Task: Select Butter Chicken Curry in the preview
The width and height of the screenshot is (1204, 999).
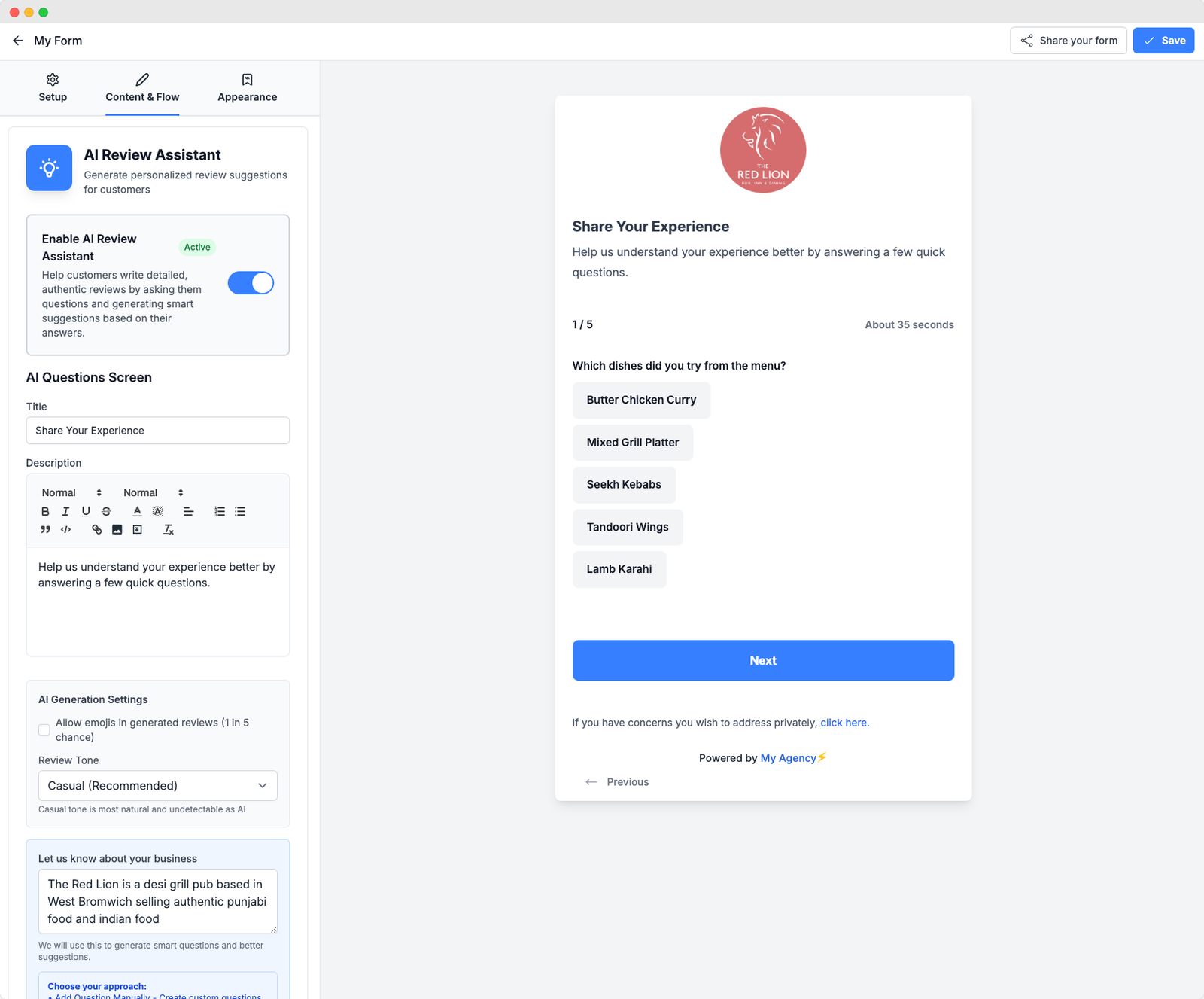Action: (x=641, y=400)
